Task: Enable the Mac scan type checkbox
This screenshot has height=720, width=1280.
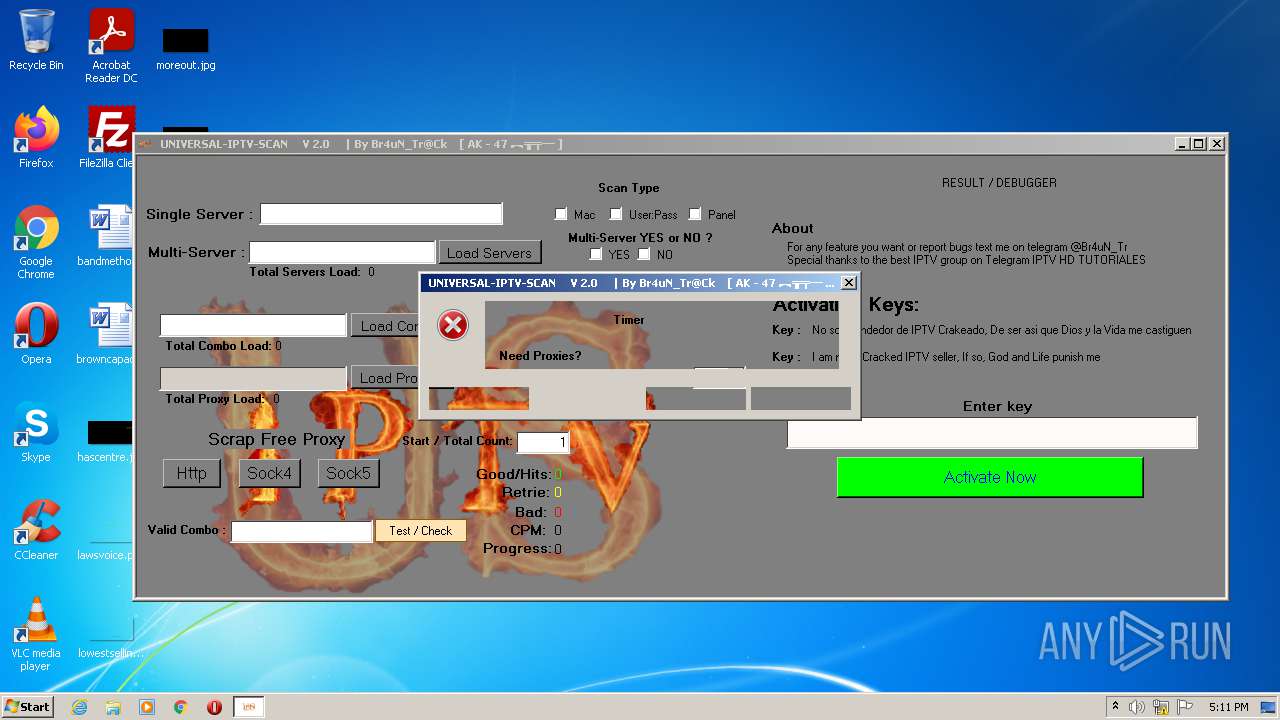Action: [561, 214]
